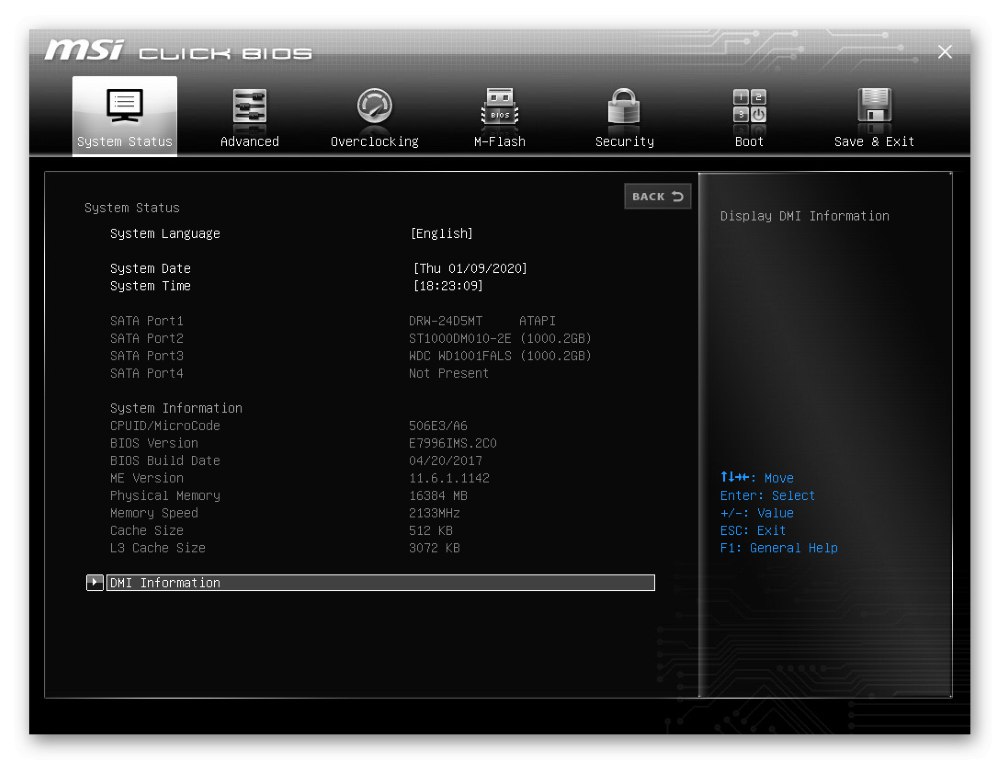The height and width of the screenshot is (764, 1000).
Task: Edit the System Time value
Action: [x=448, y=286]
